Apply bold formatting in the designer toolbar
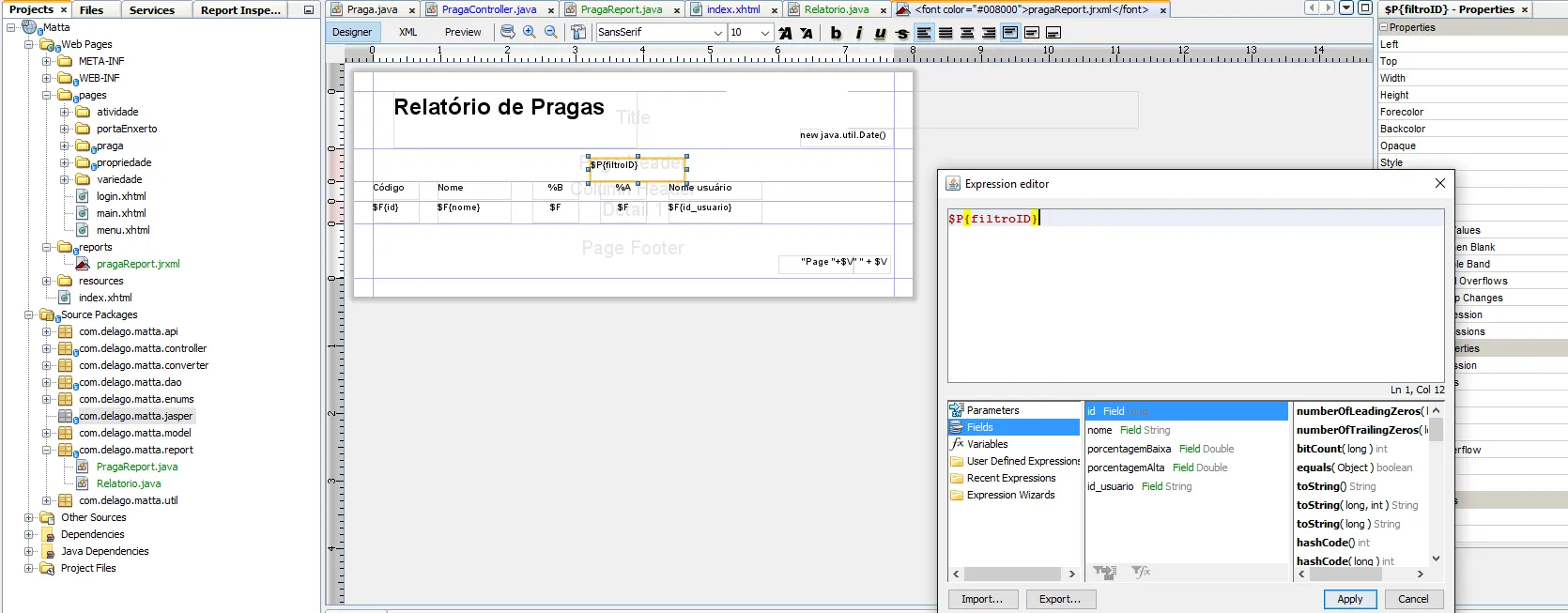This screenshot has height=613, width=1568. point(836,33)
